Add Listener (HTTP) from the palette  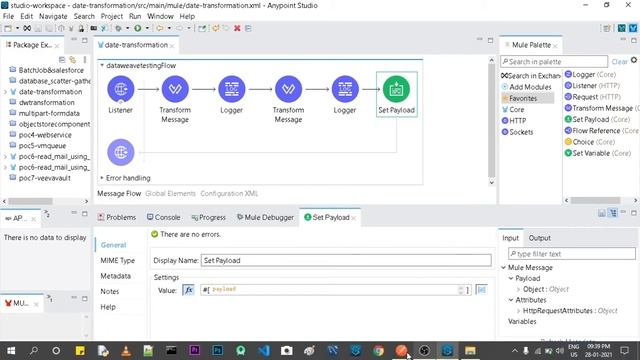point(592,86)
